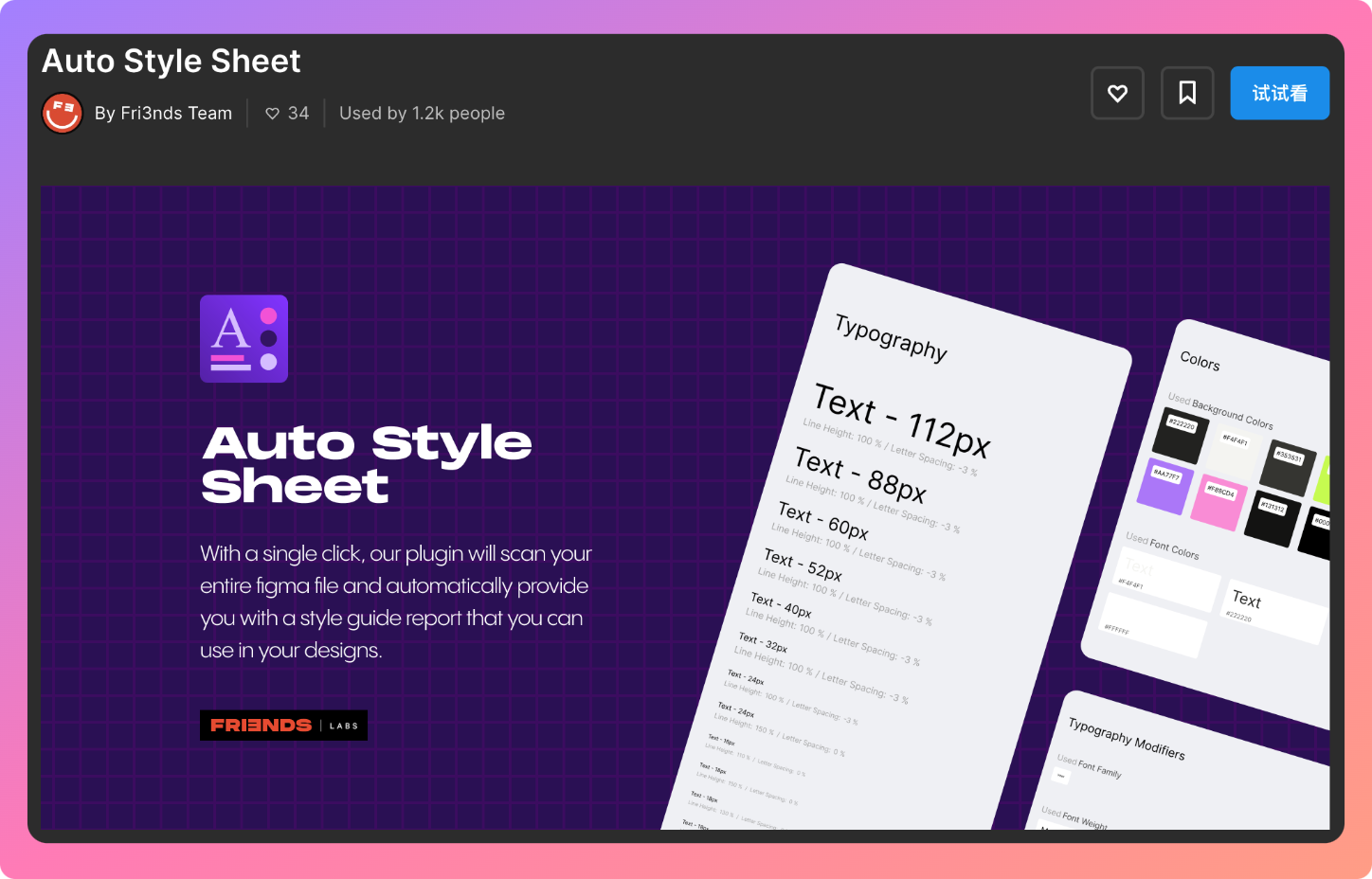Screen dimensions: 1372x879
Task: Select the #121312 black swatch
Action: point(1272,517)
